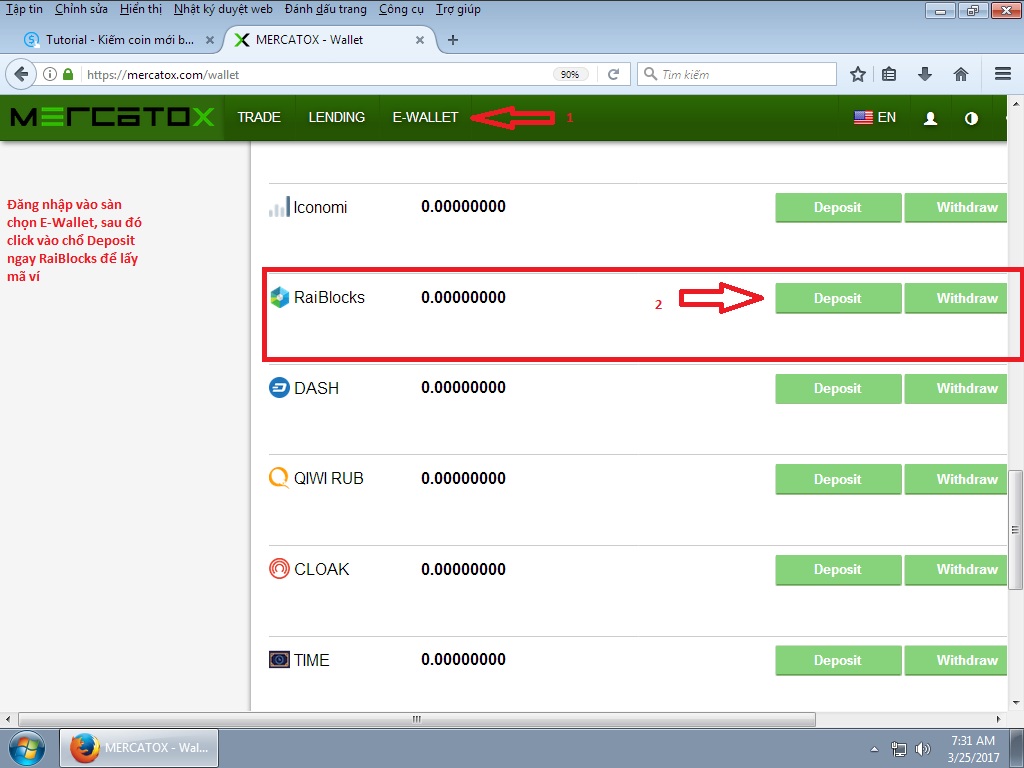Reload the page with the refresh icon

tap(613, 74)
